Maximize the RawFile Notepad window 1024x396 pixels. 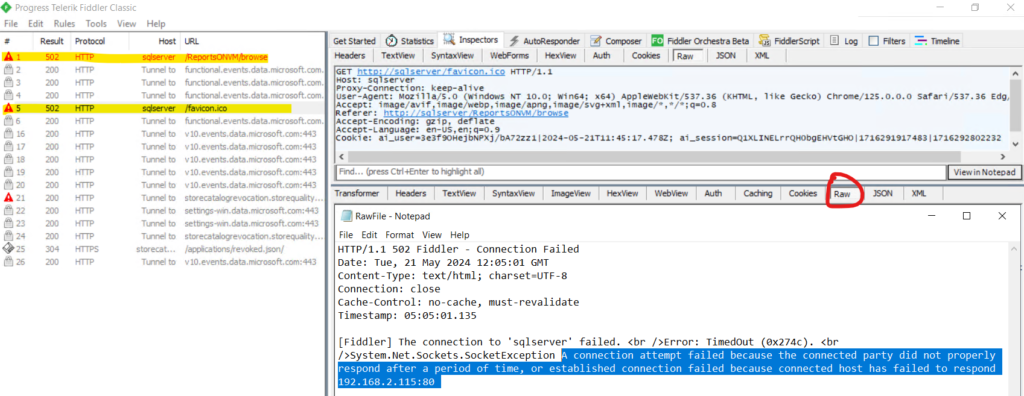coord(967,216)
